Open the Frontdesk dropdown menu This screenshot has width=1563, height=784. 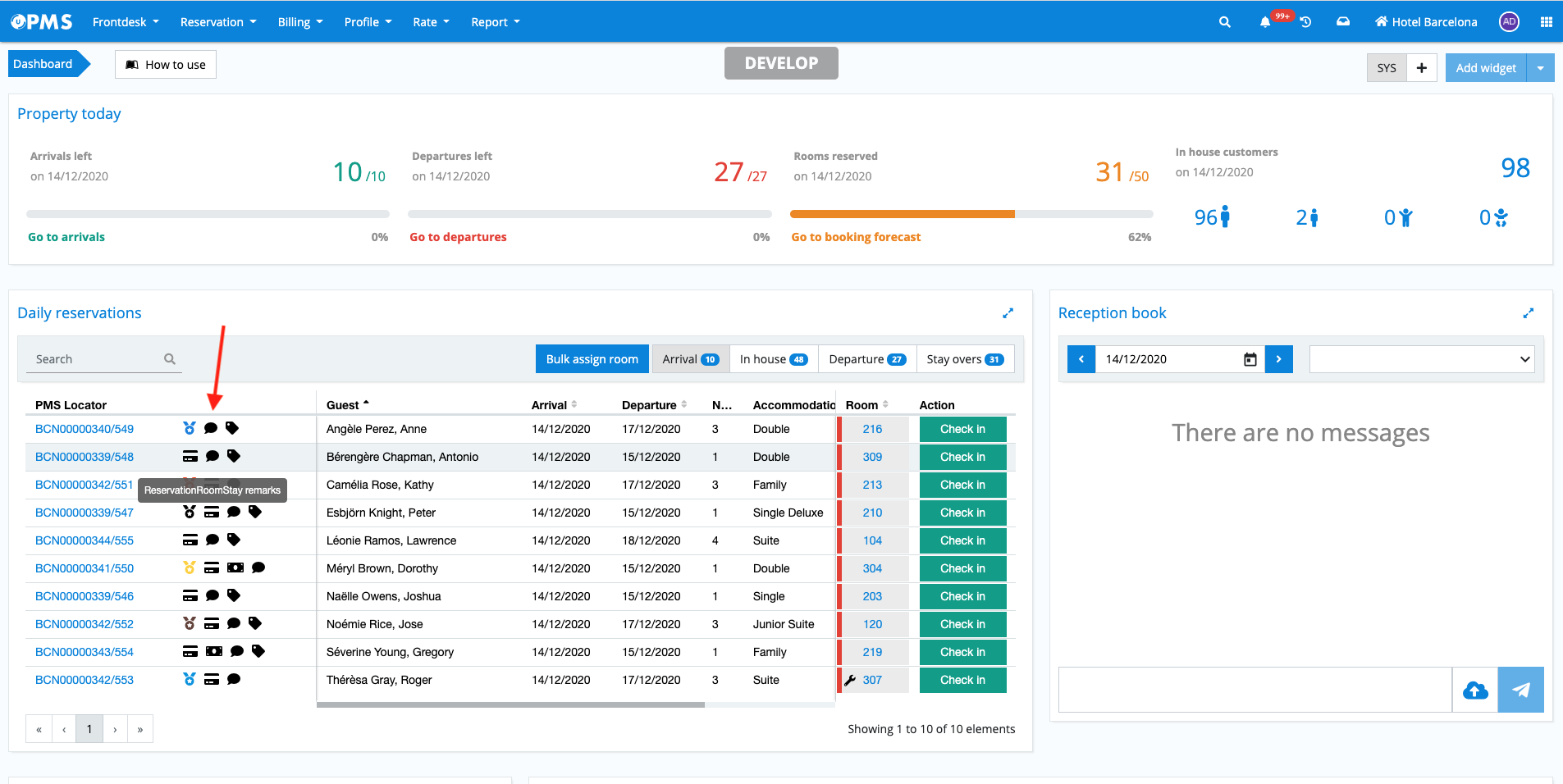(x=126, y=22)
